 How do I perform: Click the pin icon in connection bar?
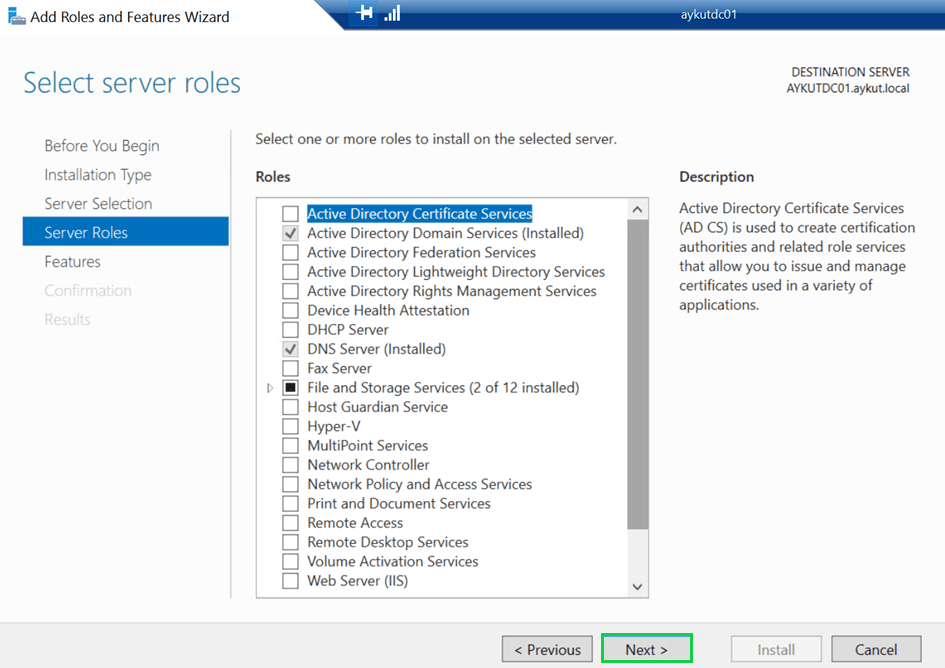(364, 13)
